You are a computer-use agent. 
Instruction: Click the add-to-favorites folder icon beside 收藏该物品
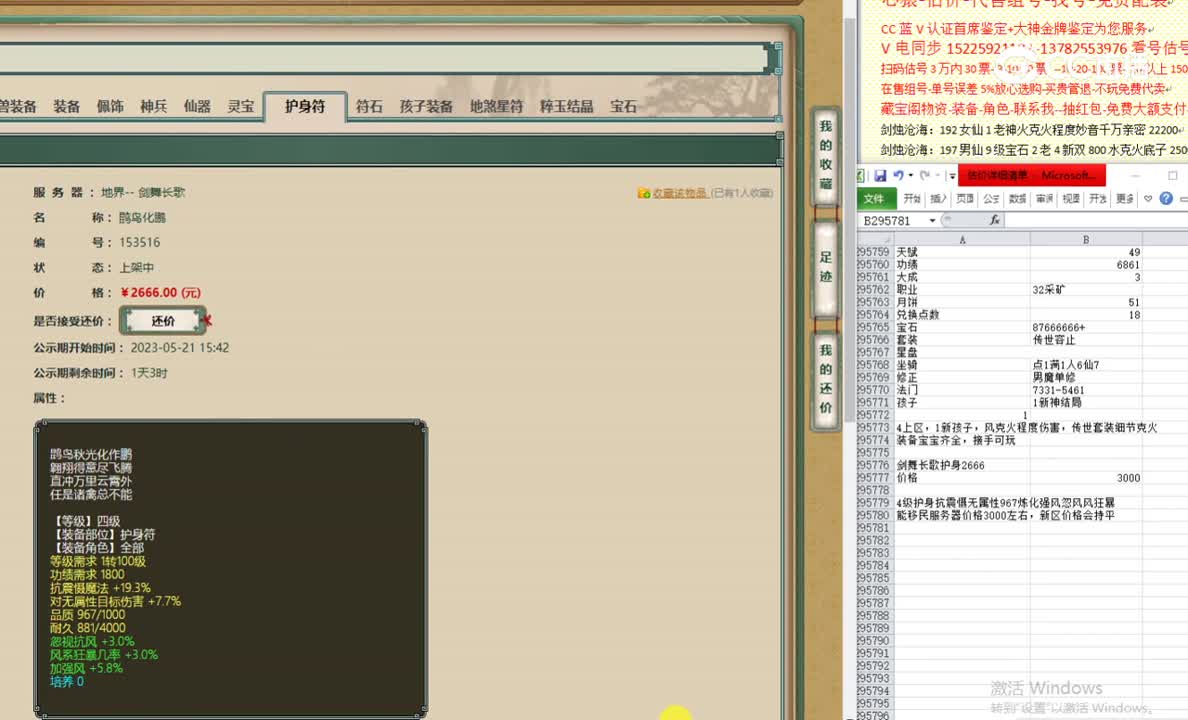coord(644,193)
